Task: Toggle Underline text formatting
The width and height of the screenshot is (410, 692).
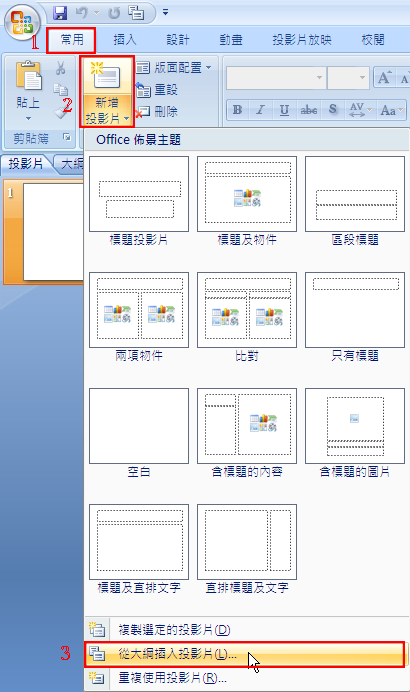Action: pos(284,110)
